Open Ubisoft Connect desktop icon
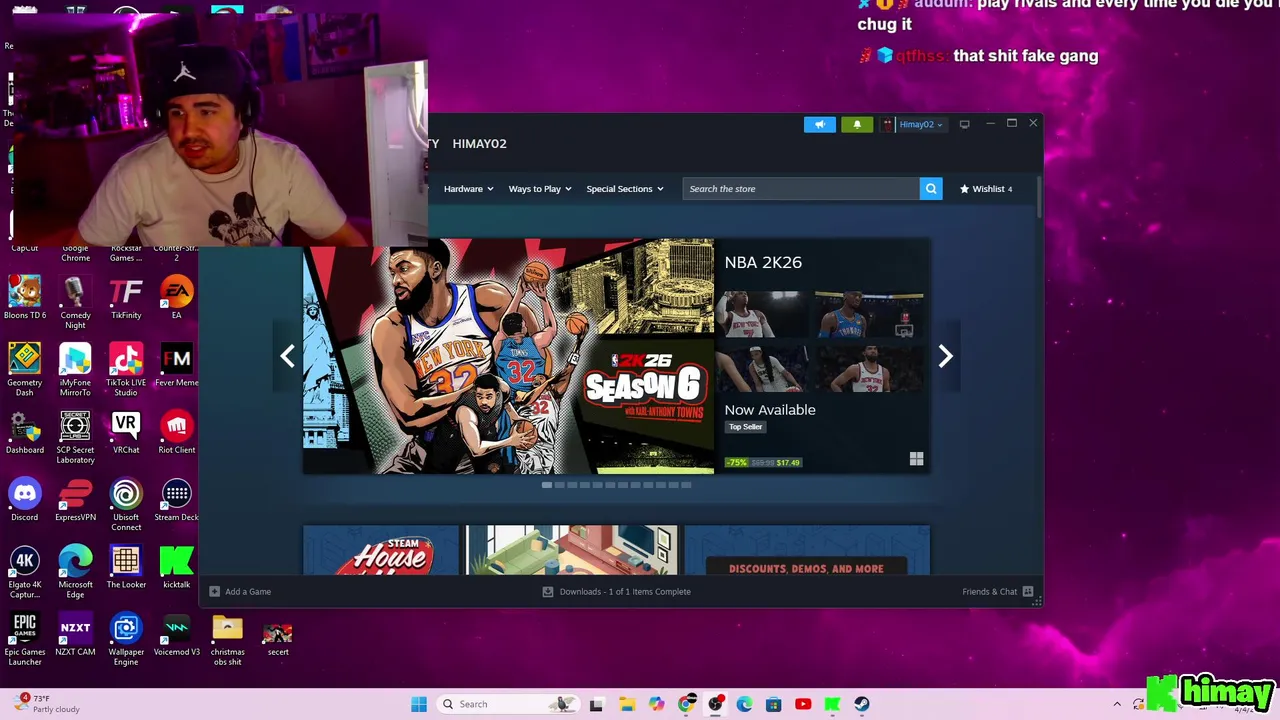The height and width of the screenshot is (720, 1280). 126,505
